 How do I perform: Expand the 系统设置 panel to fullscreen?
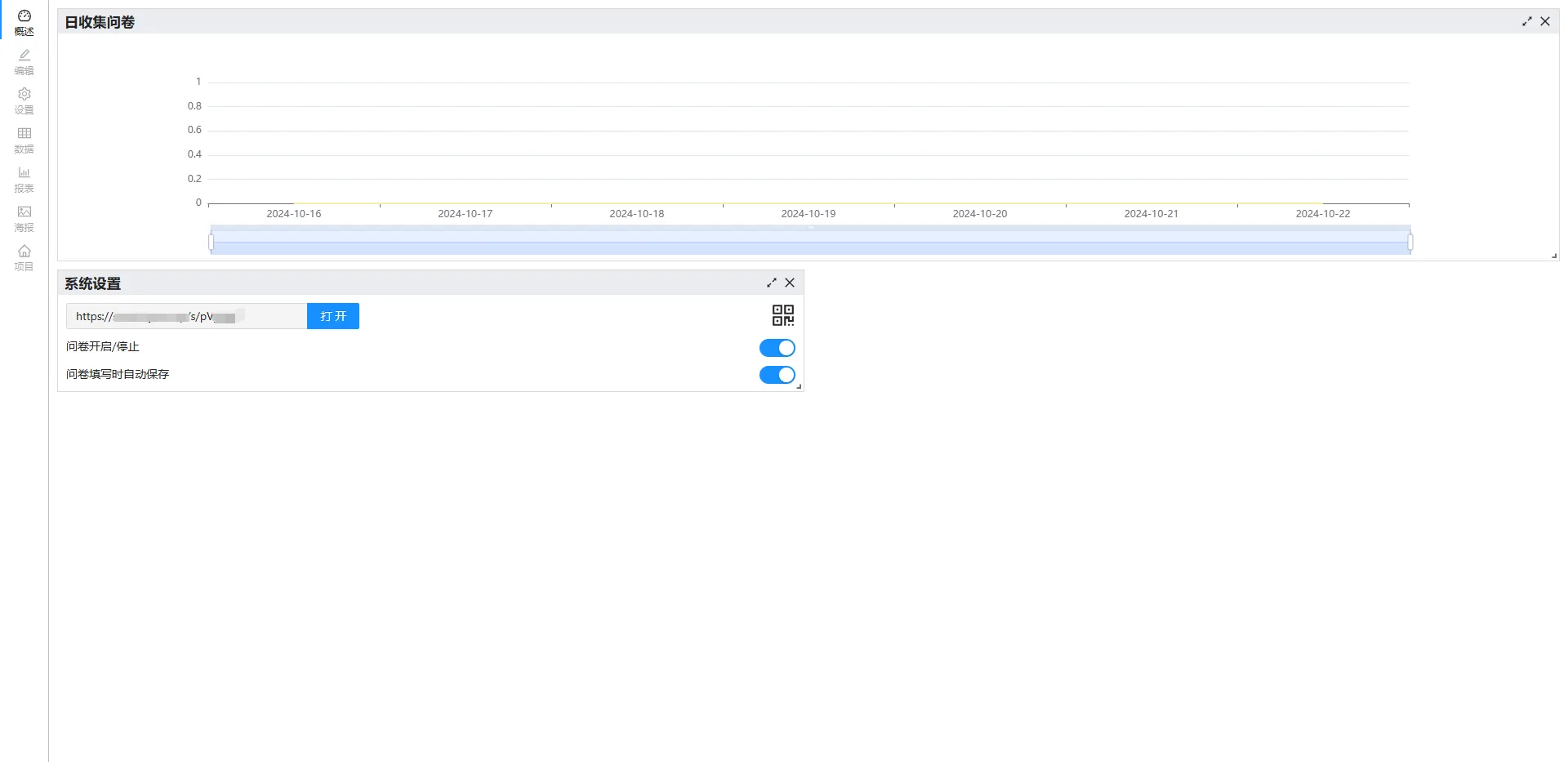point(772,283)
